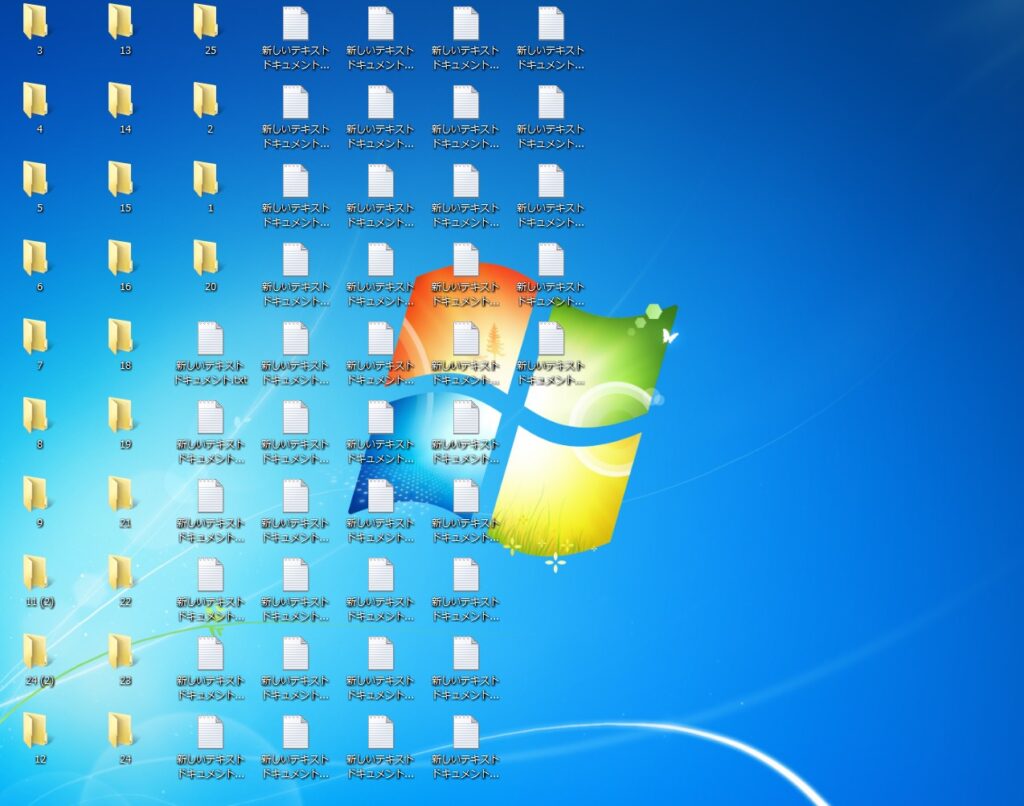This screenshot has width=1024, height=806.
Task: Click the folder labeled 22
Action: coord(121,574)
